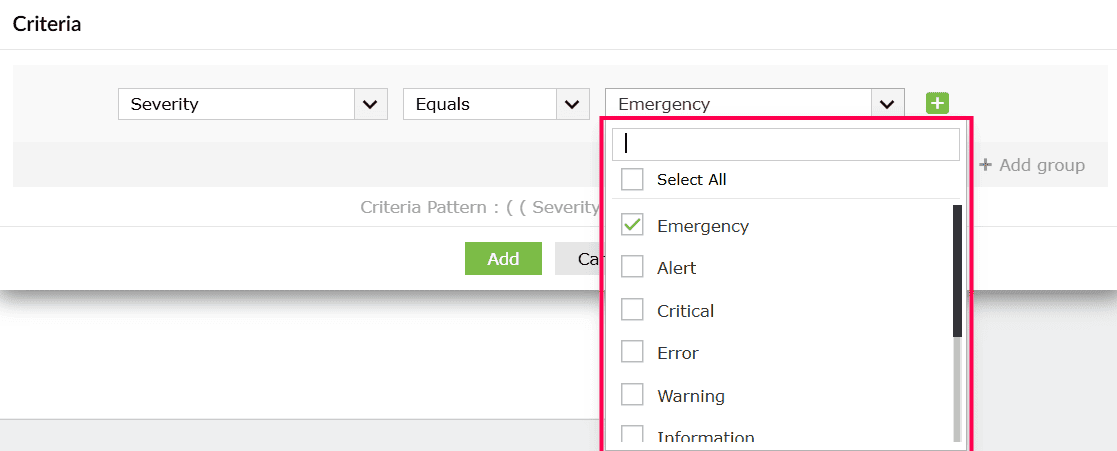Click the severity list scrollbar thumb
The image size is (1117, 451).
pos(957,271)
